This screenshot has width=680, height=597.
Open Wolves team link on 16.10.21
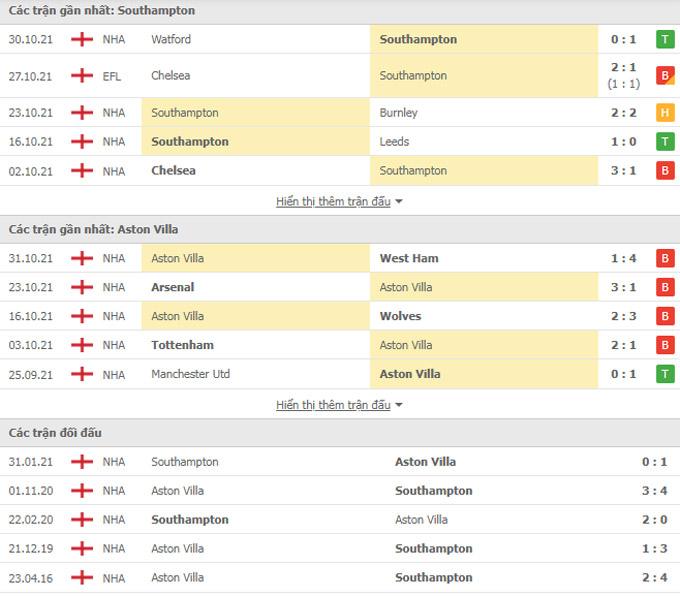click(x=400, y=316)
